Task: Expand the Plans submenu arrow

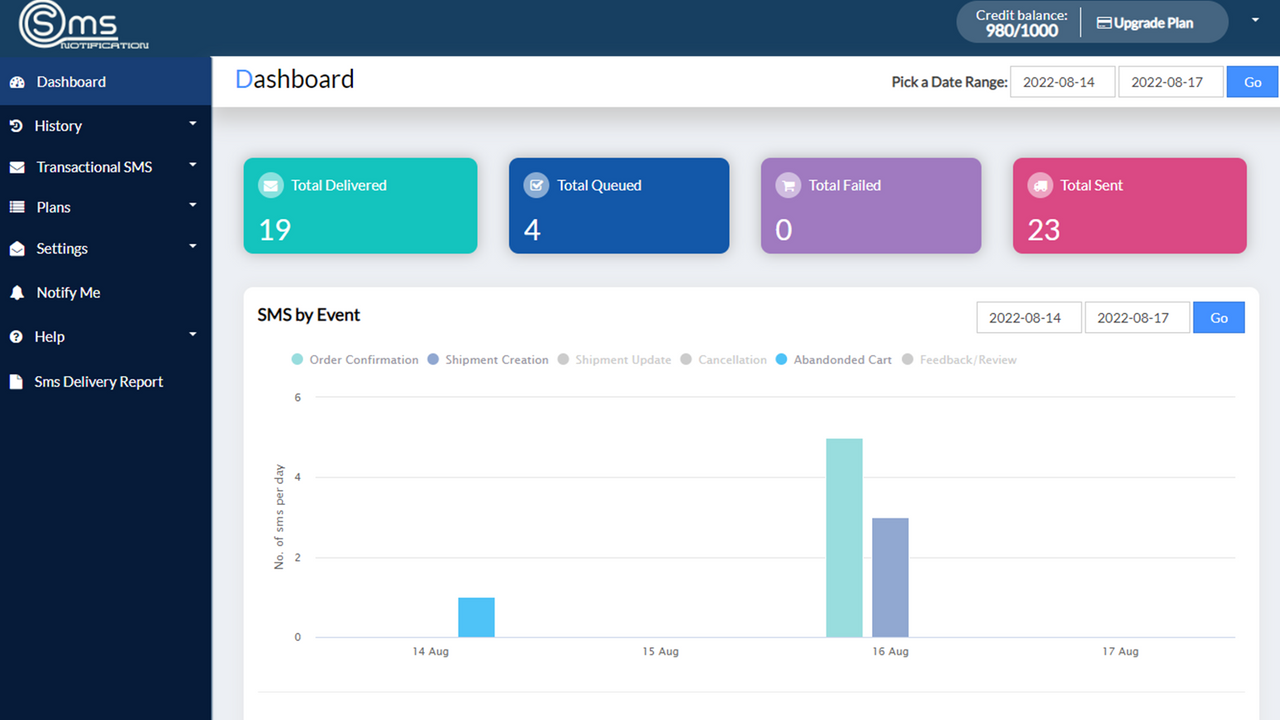Action: 193,205
